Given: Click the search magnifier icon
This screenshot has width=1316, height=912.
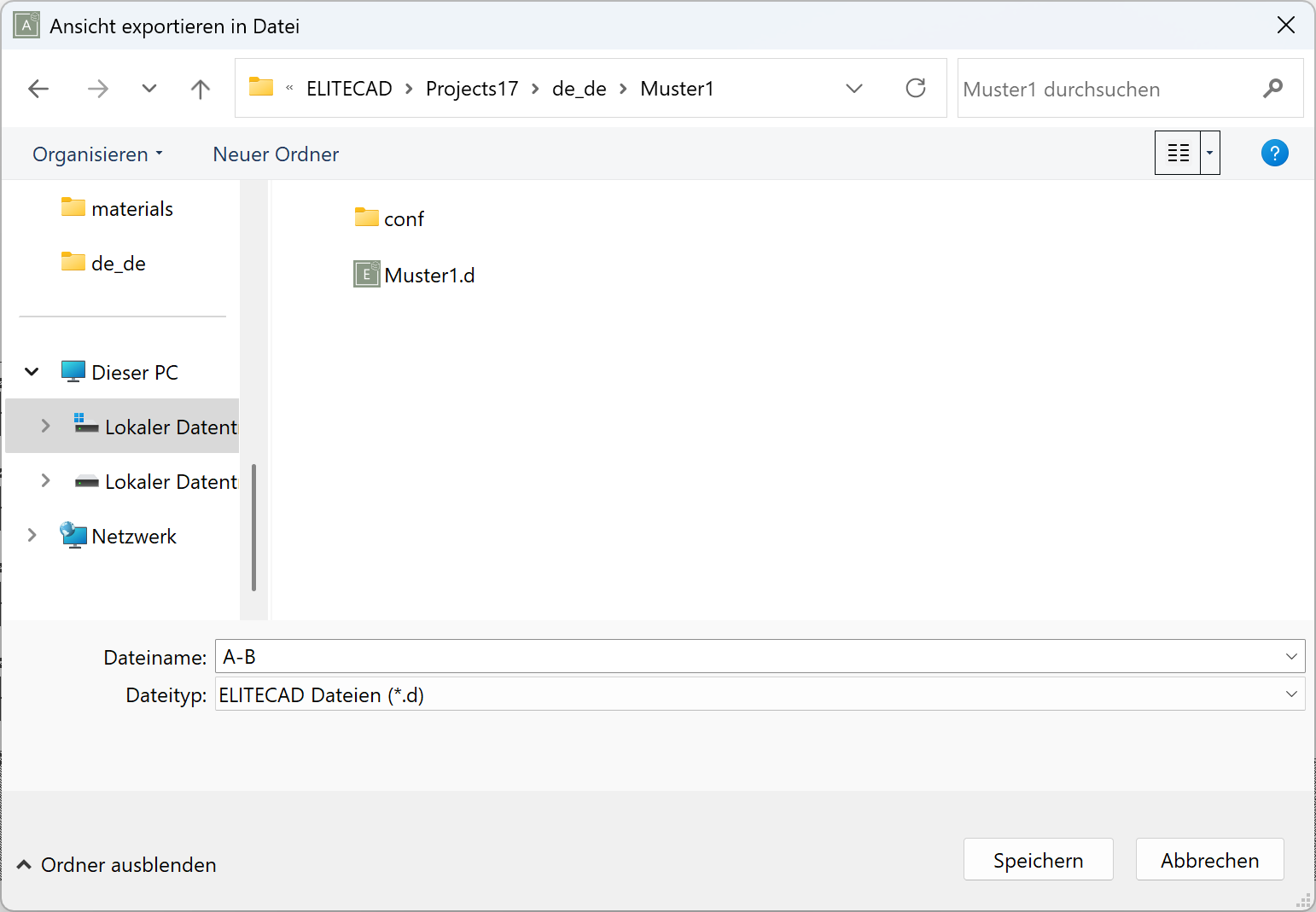Looking at the screenshot, I should click(1273, 88).
